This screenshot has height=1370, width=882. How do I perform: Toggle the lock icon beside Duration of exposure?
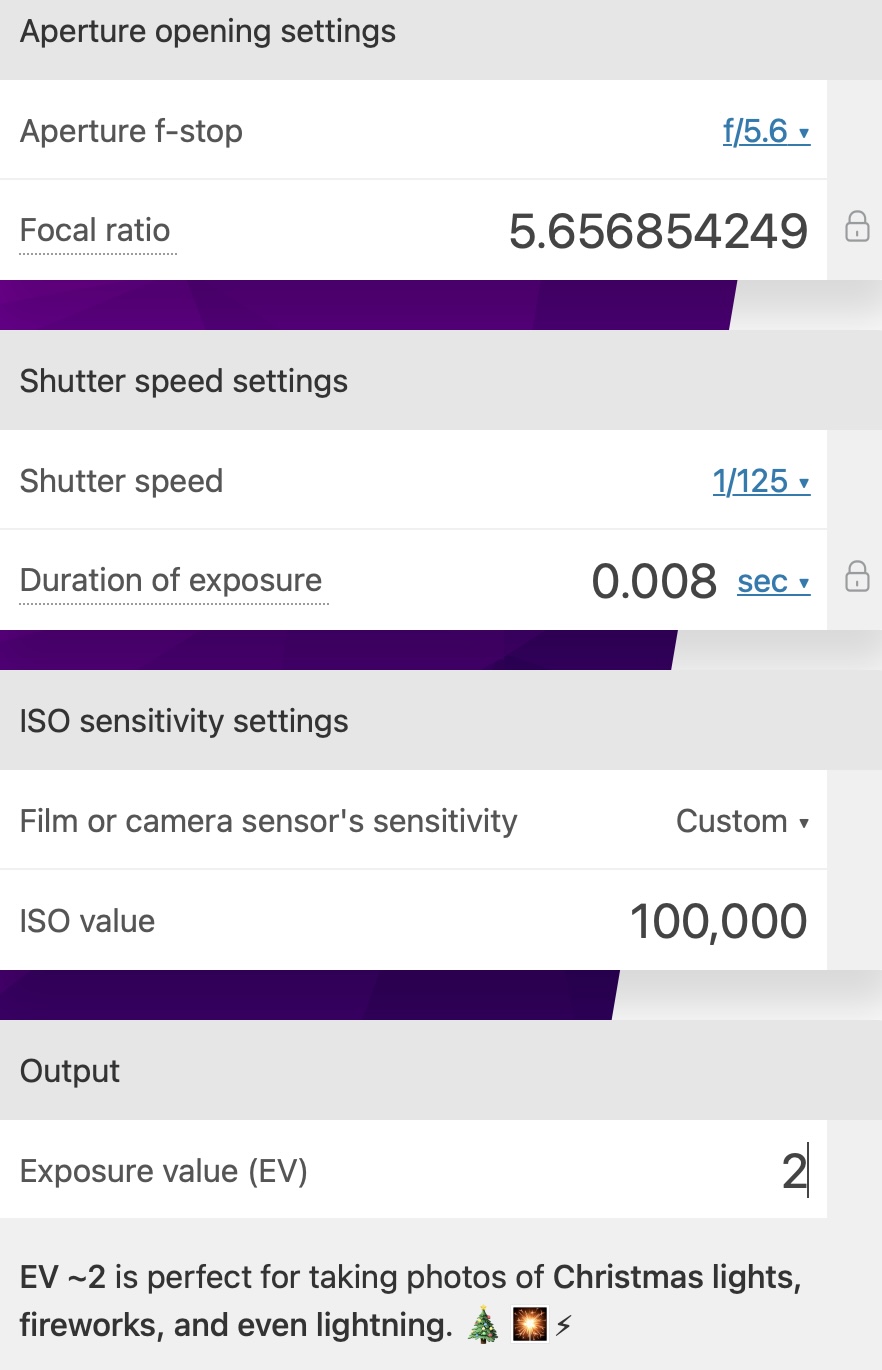[x=857, y=577]
